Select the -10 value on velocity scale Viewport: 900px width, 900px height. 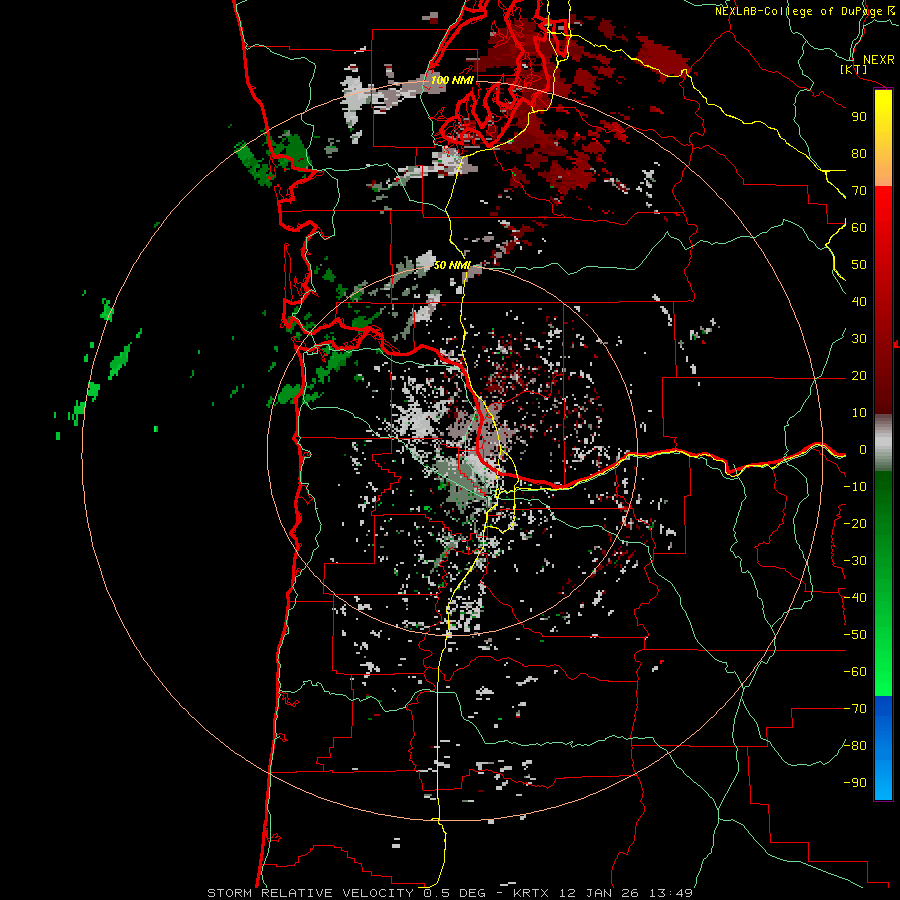tap(855, 487)
